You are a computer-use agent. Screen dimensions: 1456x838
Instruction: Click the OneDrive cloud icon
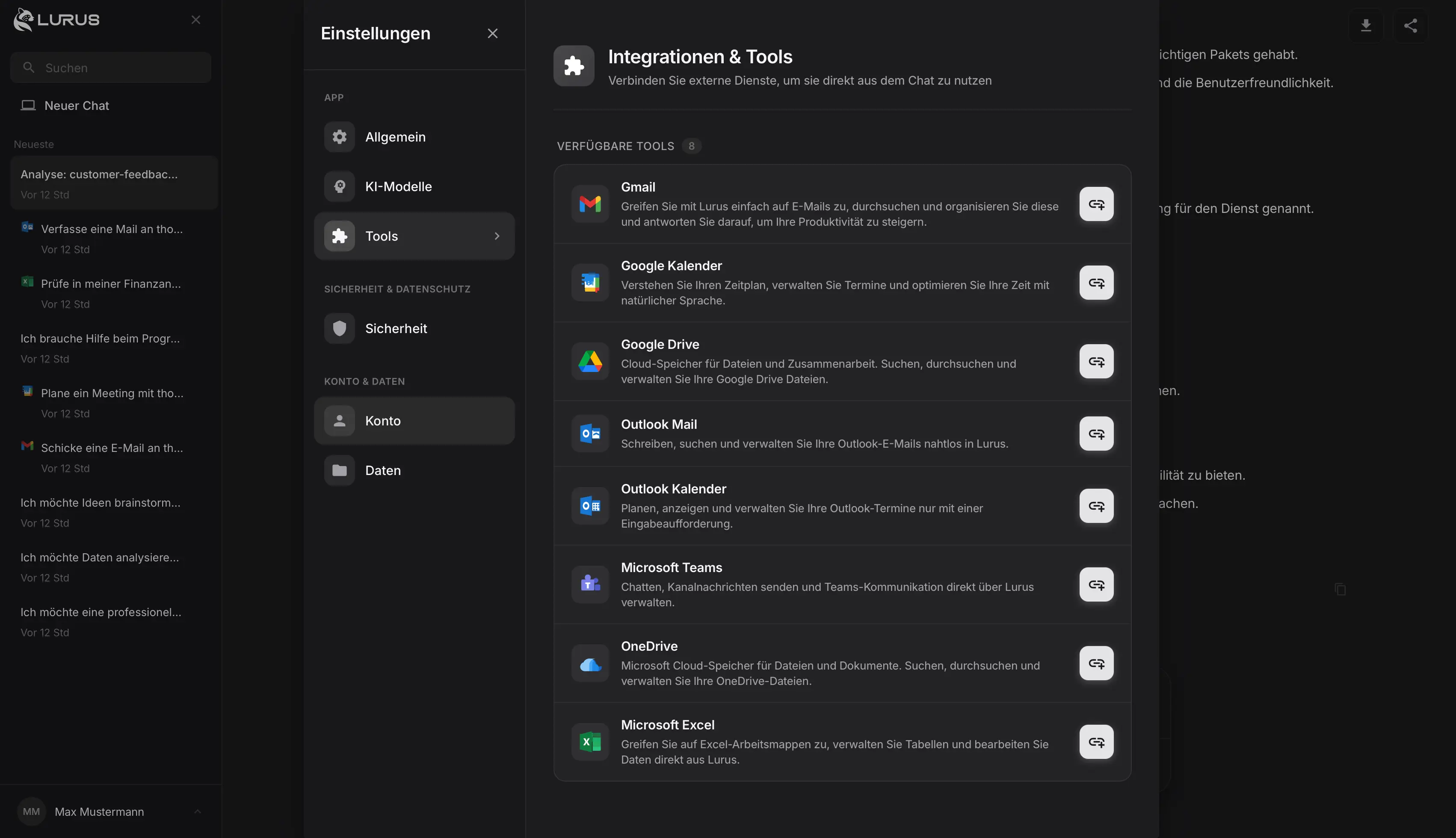click(589, 663)
